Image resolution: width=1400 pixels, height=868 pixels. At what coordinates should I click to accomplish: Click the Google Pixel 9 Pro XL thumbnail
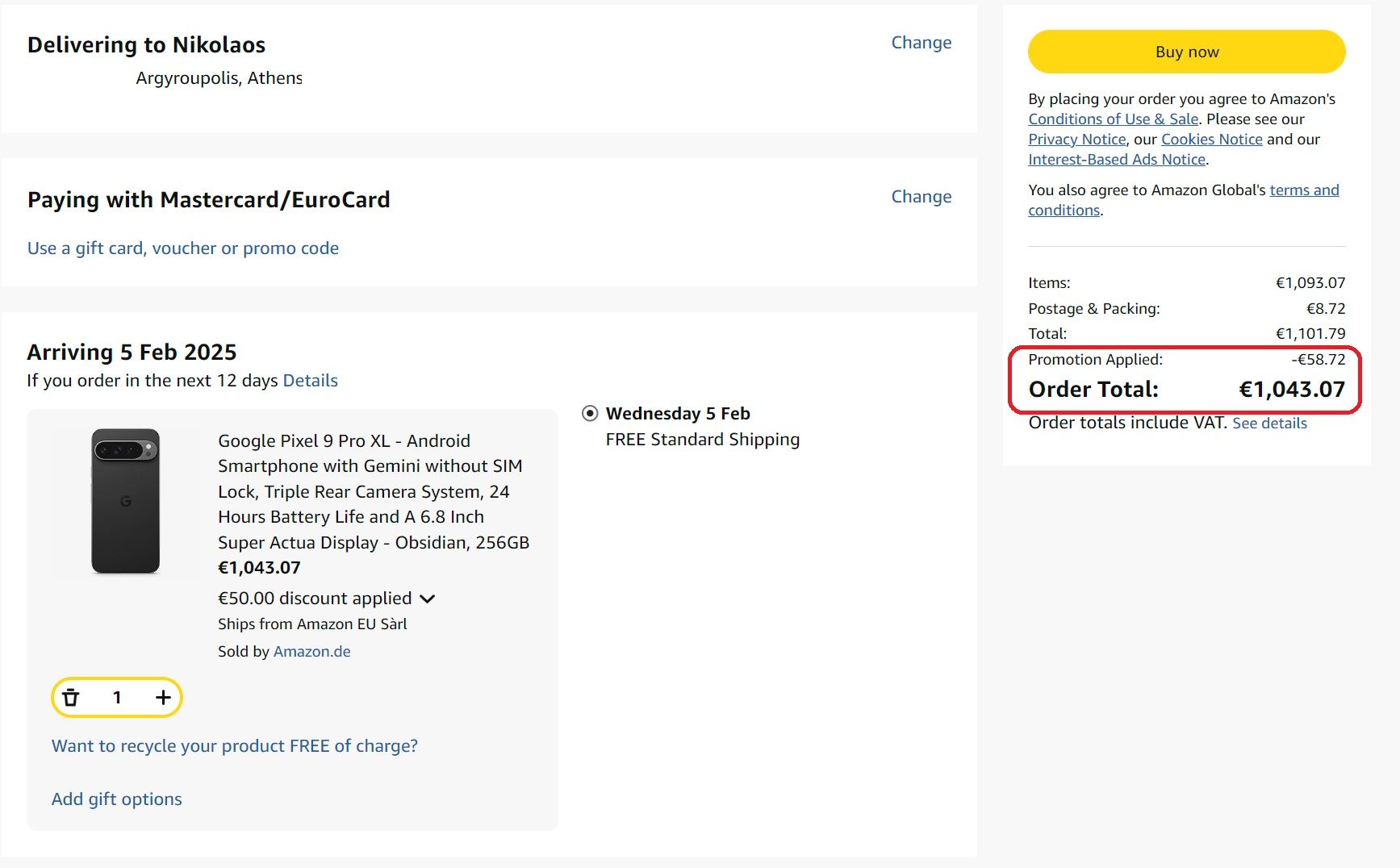[125, 501]
